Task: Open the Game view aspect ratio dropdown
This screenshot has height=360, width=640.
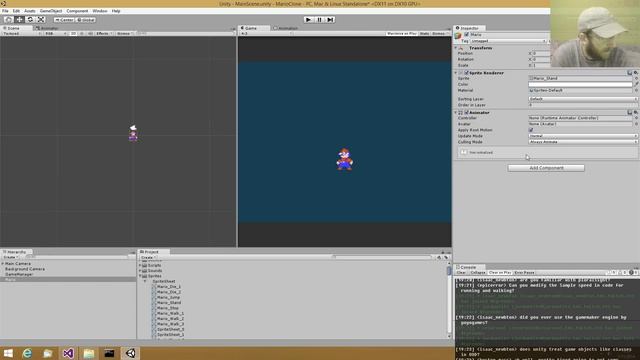Action: 267,33
